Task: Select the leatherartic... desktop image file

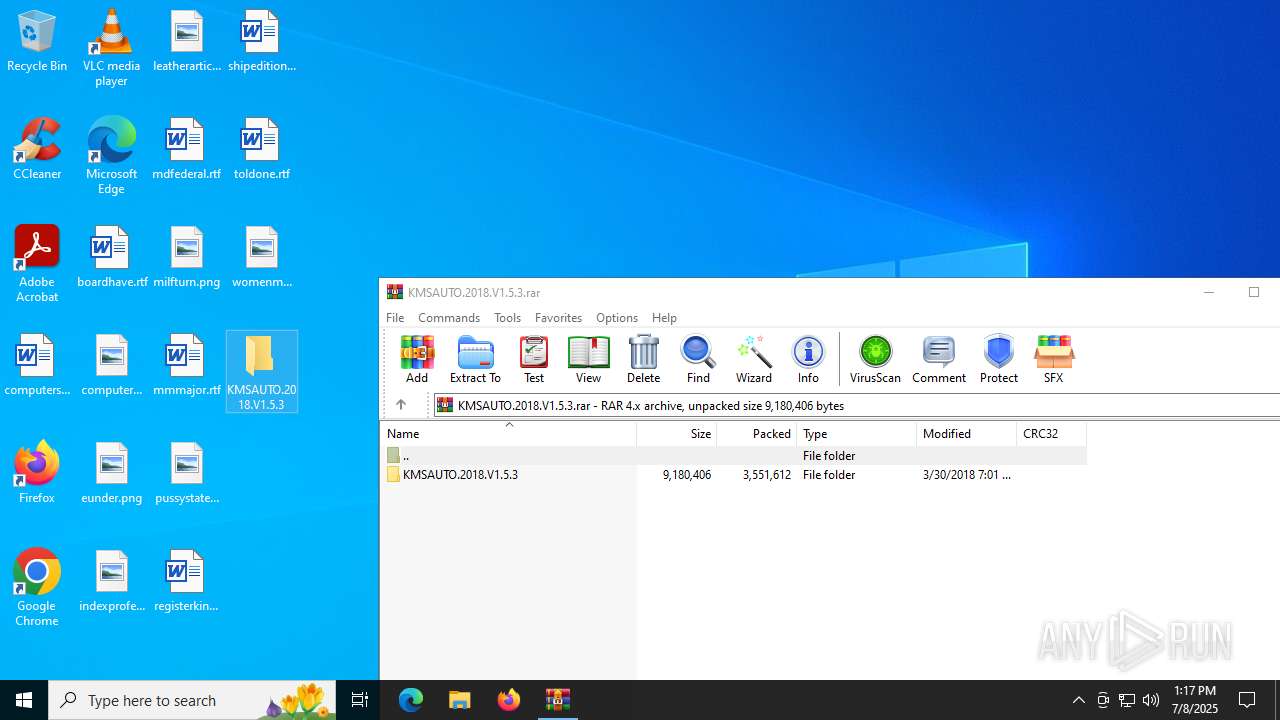Action: pyautogui.click(x=186, y=42)
